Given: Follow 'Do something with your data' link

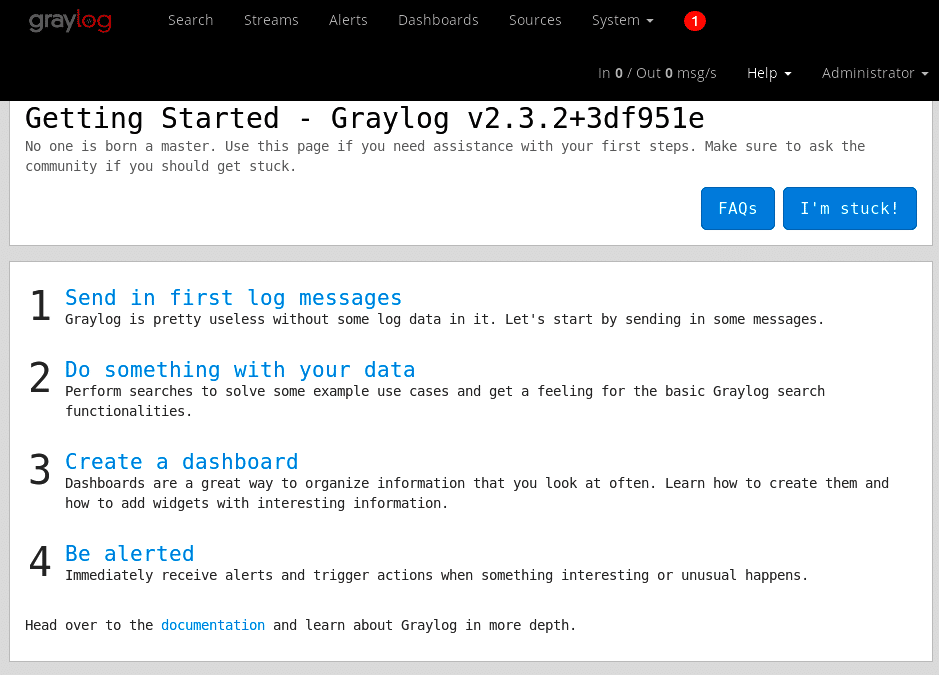Looking at the screenshot, I should coord(240,369).
